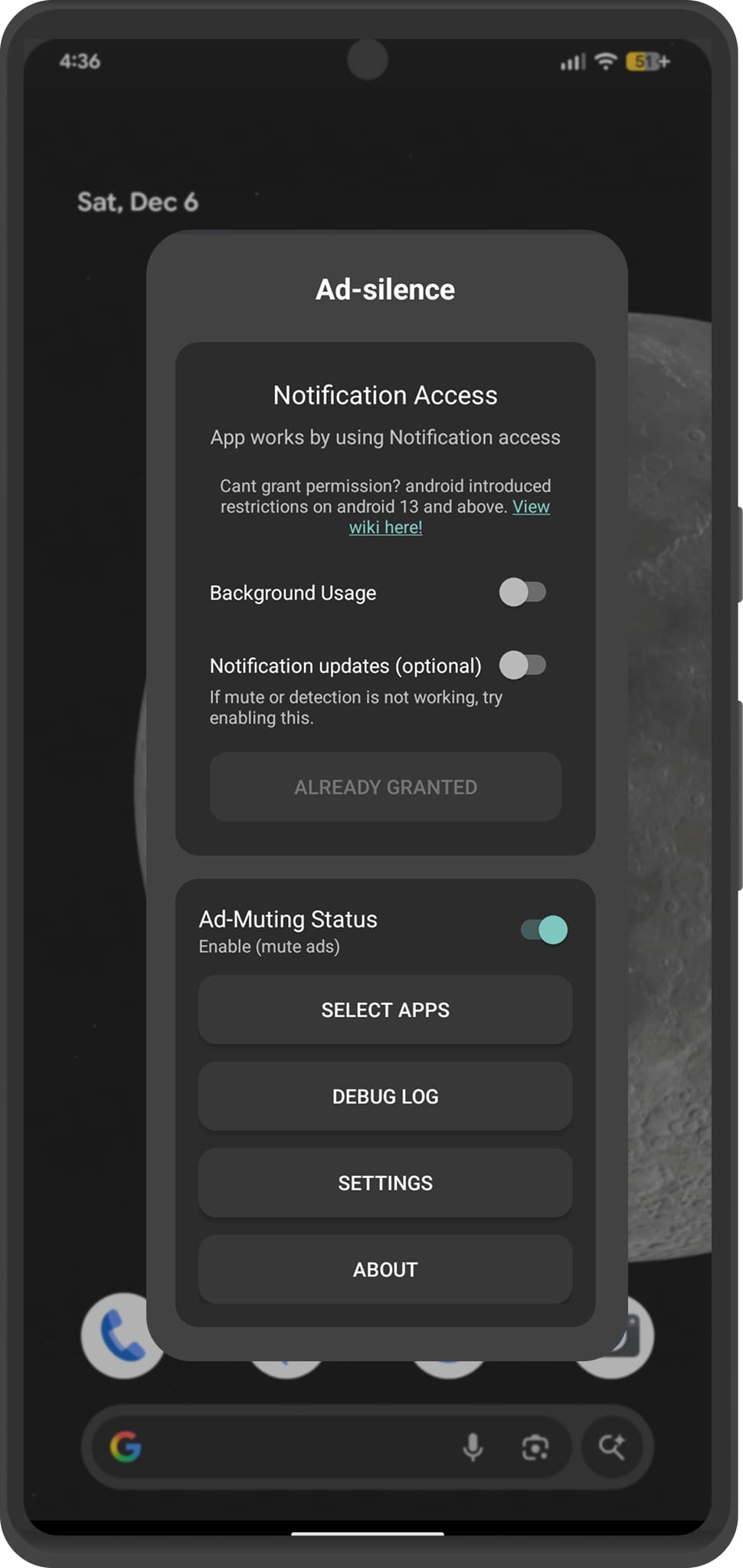
Task: Open the ABOUT screen
Action: point(385,1269)
